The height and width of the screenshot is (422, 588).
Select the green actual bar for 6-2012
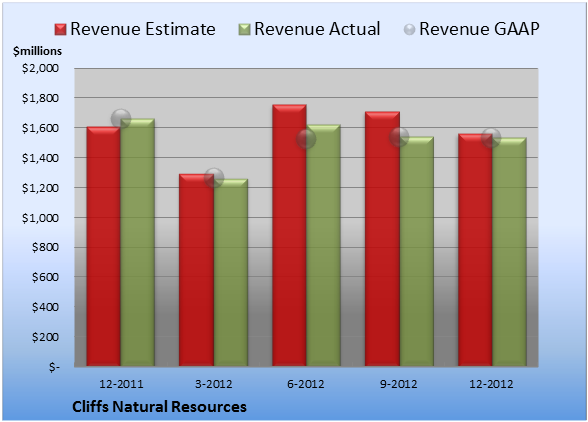[324, 246]
